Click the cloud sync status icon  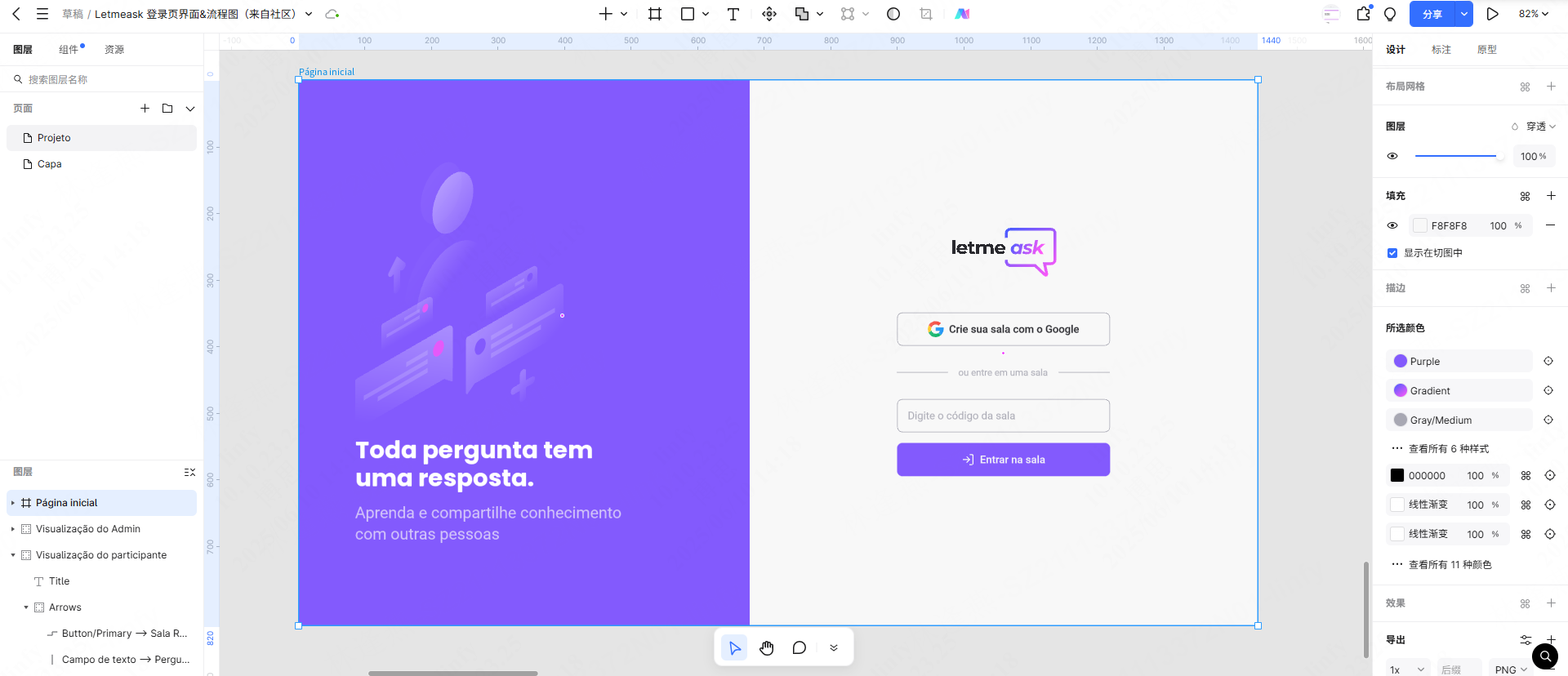tap(332, 14)
